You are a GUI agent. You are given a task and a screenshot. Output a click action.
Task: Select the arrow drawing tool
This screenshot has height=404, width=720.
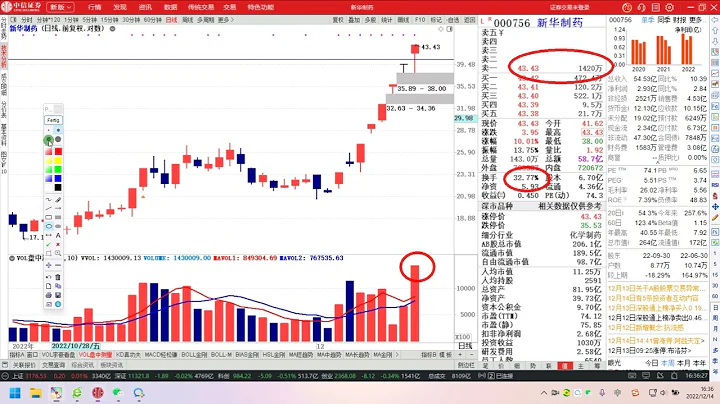(x=58, y=208)
